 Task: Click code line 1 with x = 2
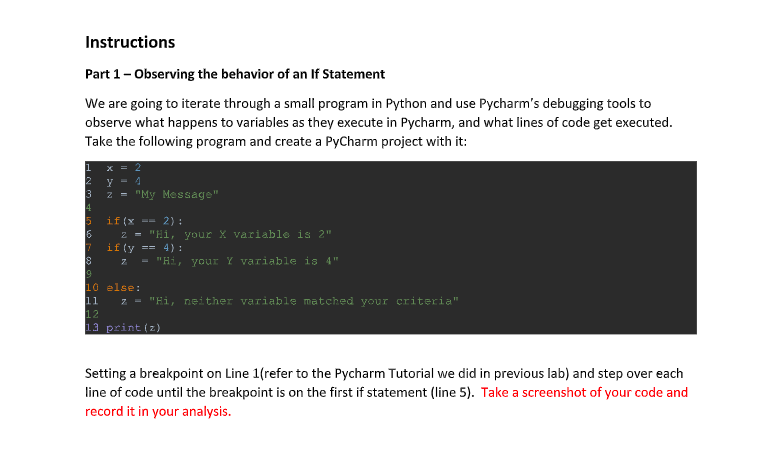click(124, 168)
